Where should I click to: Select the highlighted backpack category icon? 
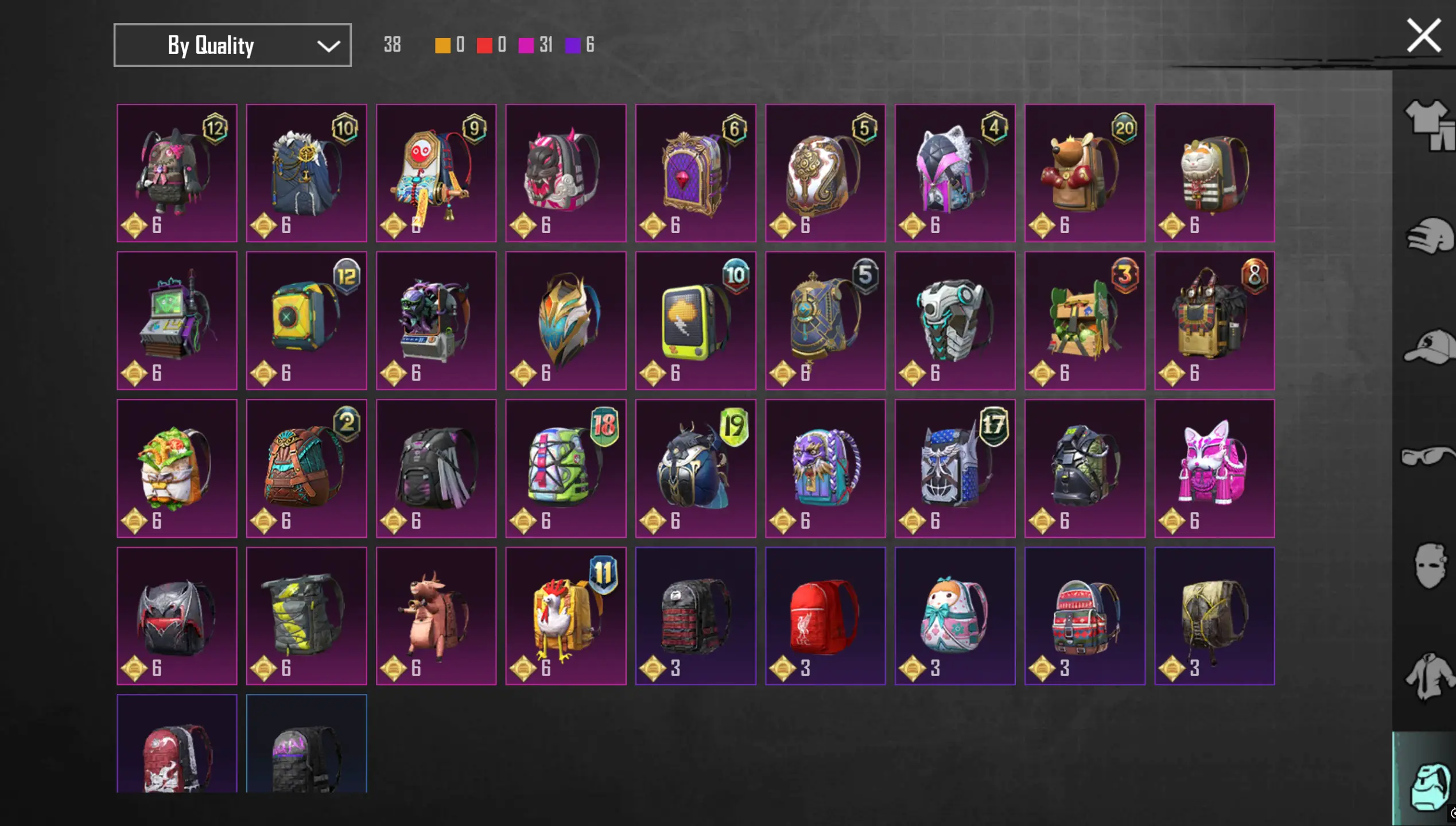coord(1429,786)
